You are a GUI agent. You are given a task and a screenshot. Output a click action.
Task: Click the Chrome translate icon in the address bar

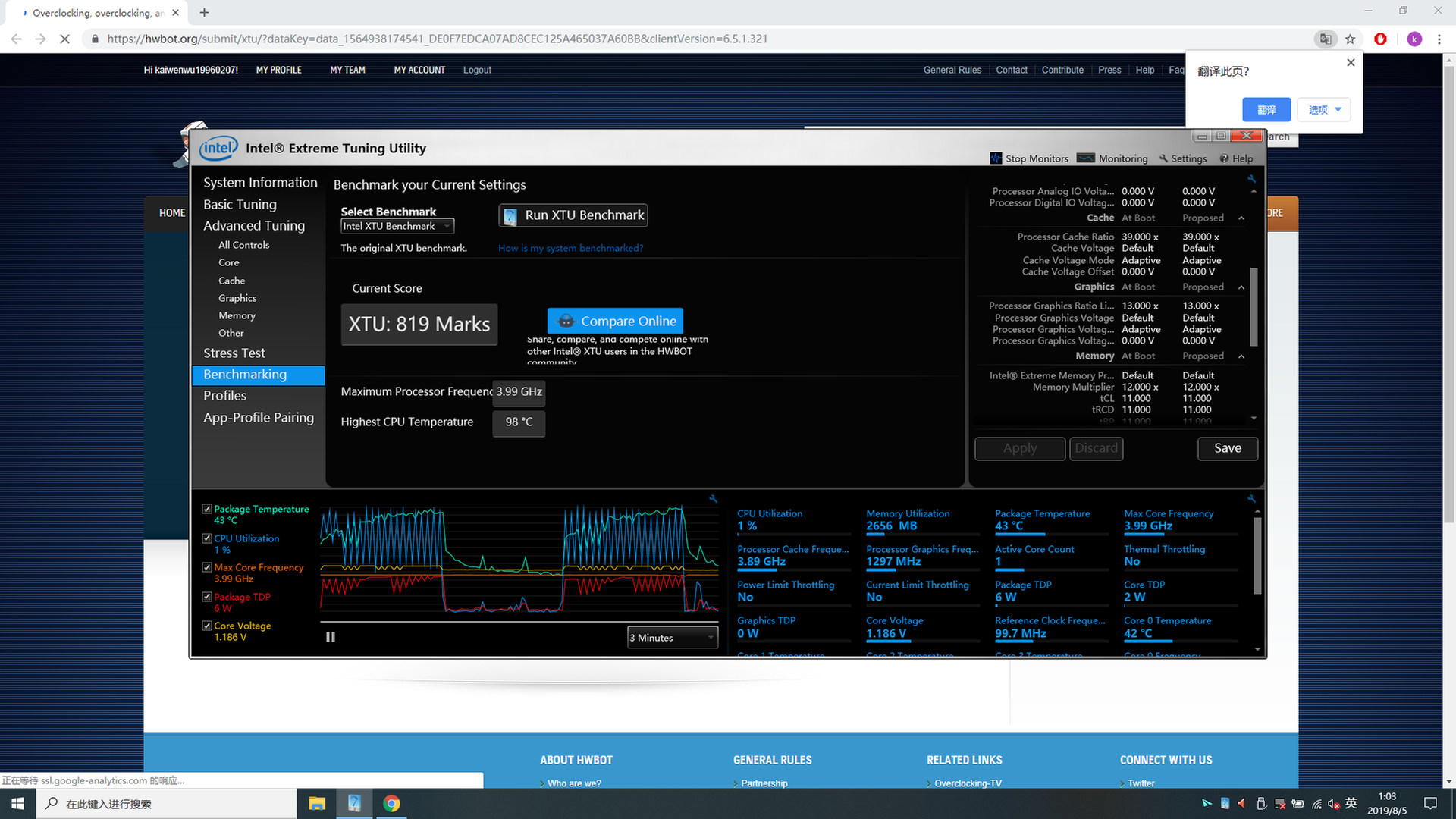(1325, 39)
